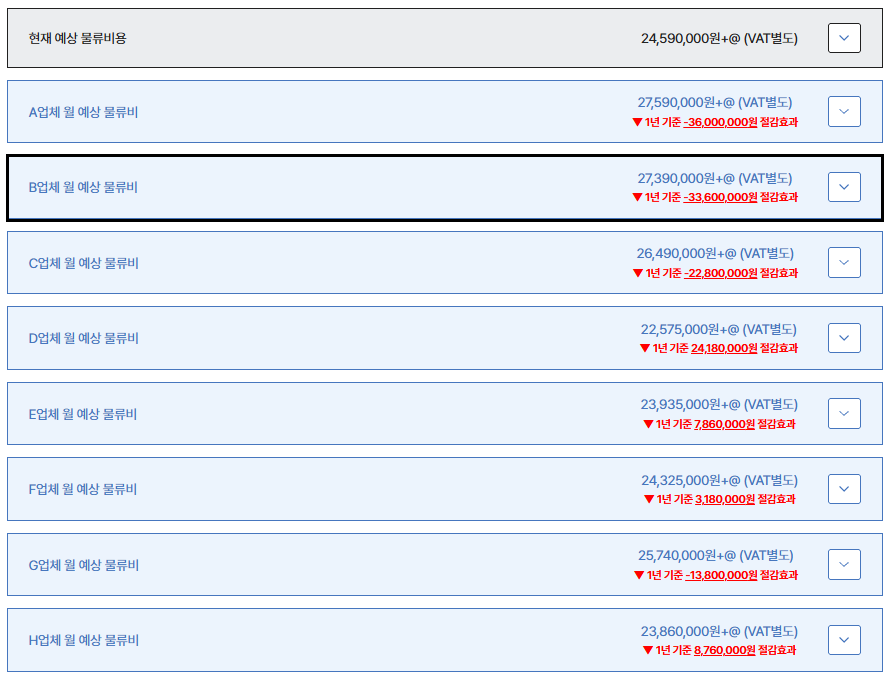
Task: Unfold F업체 details with its chevron
Action: [x=844, y=489]
